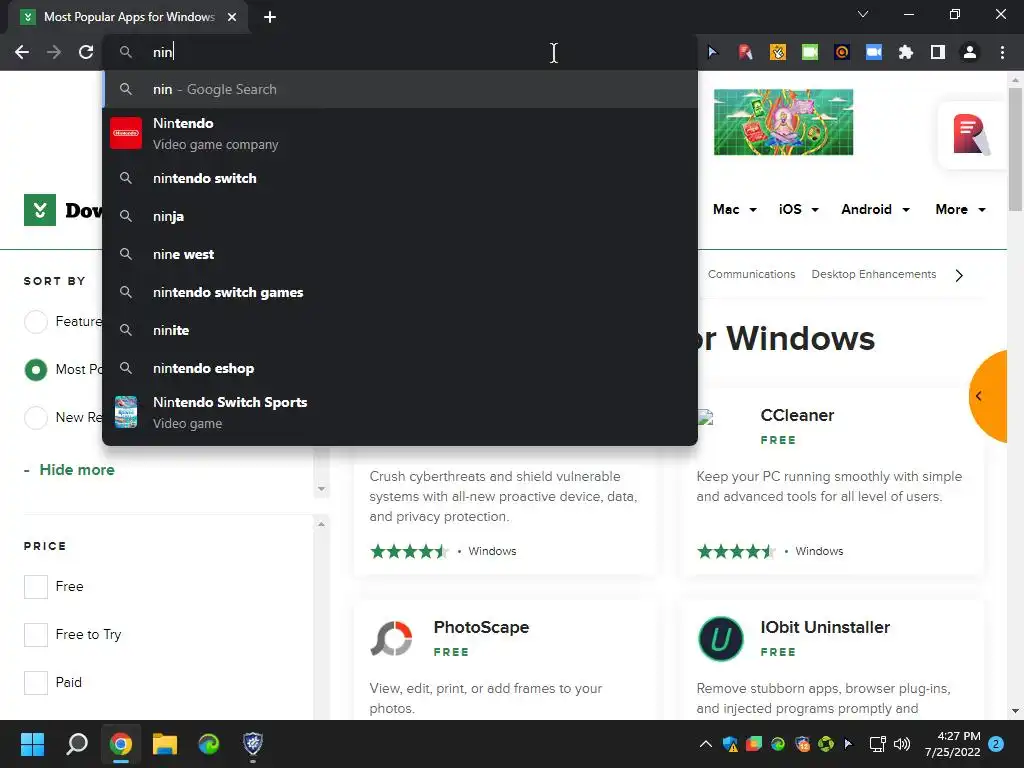Viewport: 1024px width, 768px height.
Task: Click the colorful banner advertisement image
Action: tap(783, 122)
